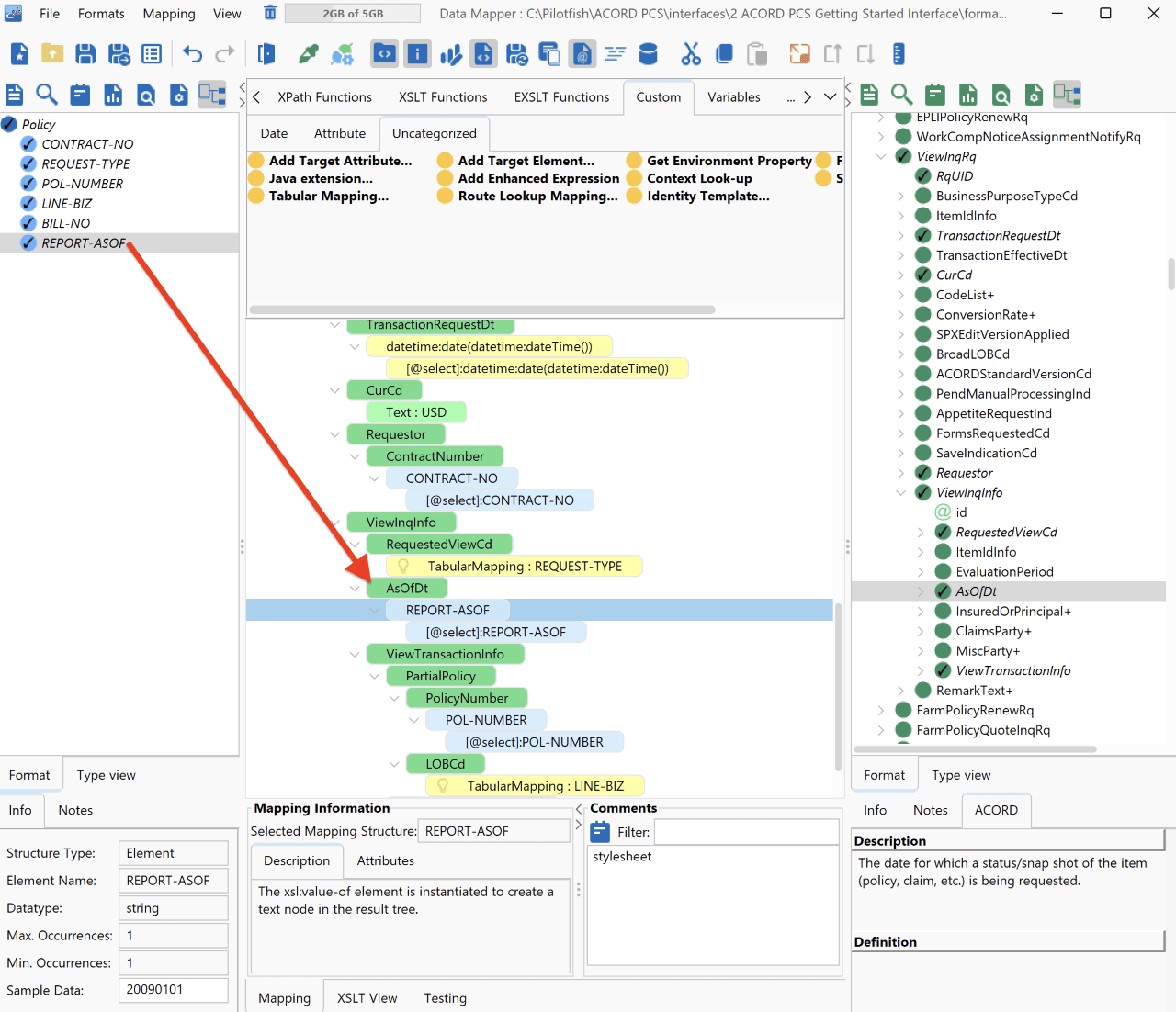Screen dimensions: 1176x1012
Task: Open the File menu
Action: point(50,14)
